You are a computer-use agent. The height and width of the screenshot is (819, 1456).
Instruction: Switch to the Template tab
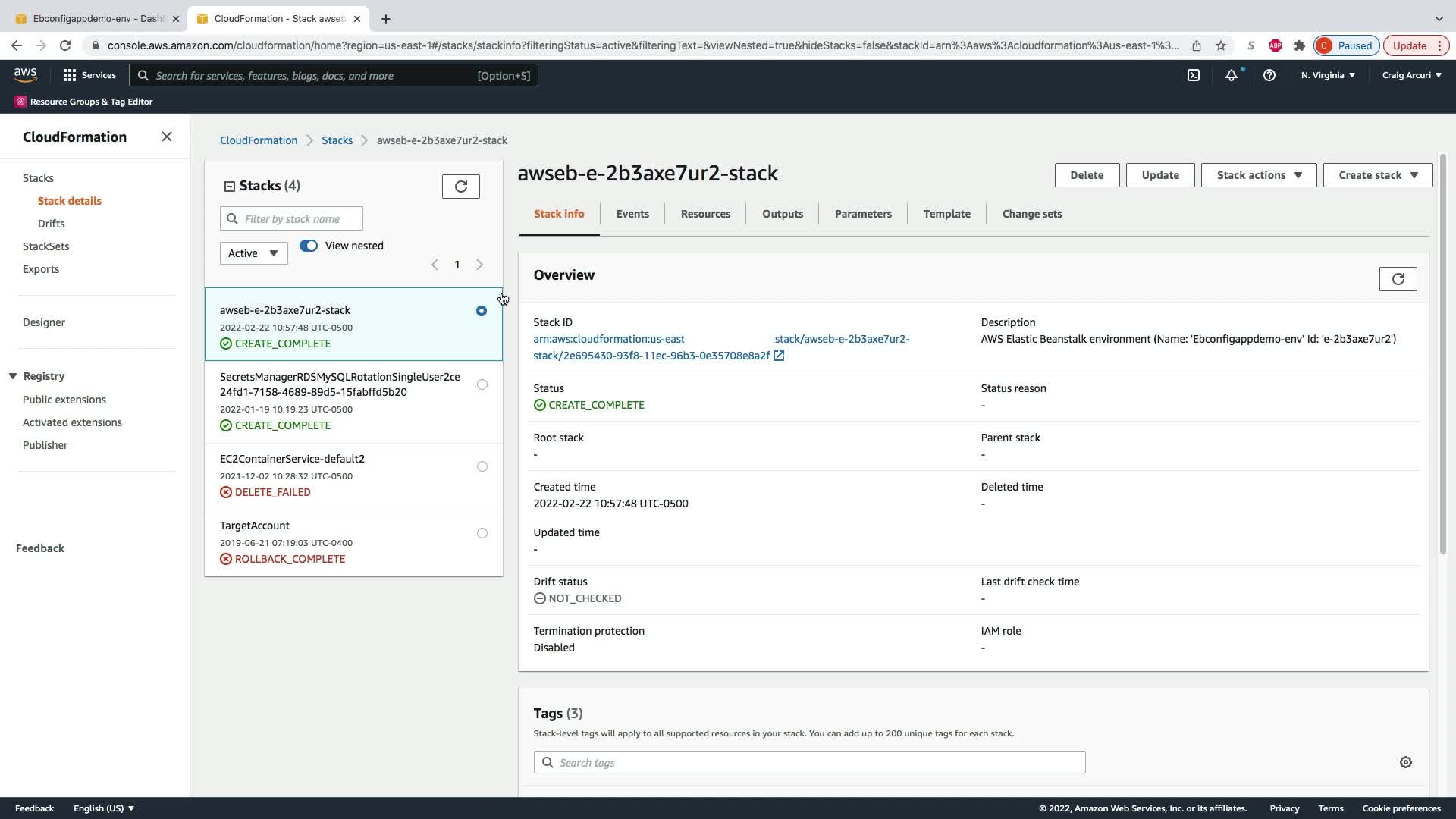click(x=946, y=214)
